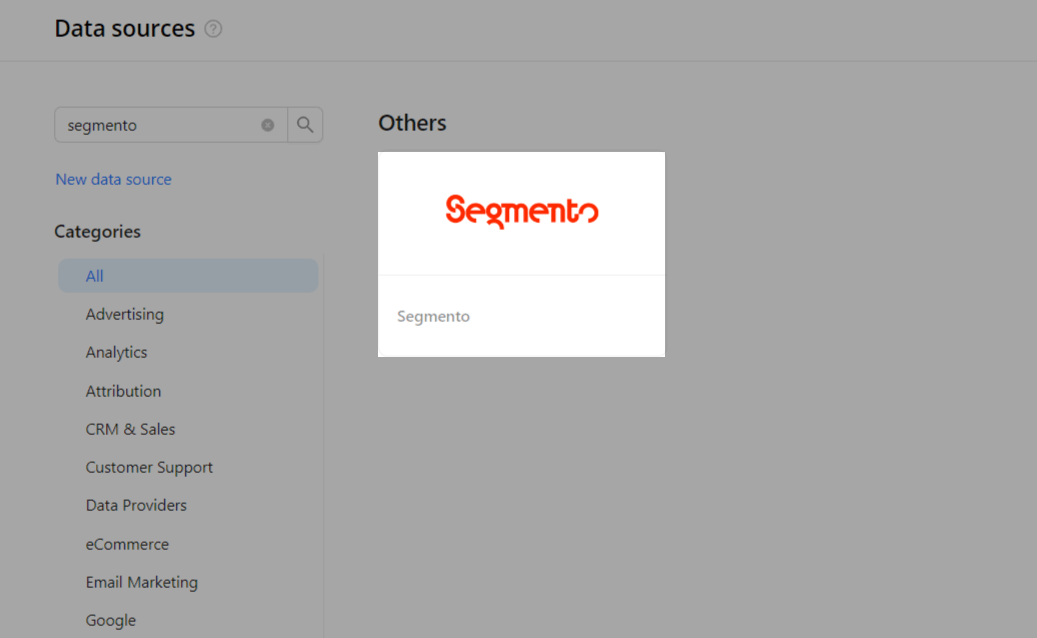Filter by Attribution category
This screenshot has width=1037, height=638.
pyautogui.click(x=123, y=391)
